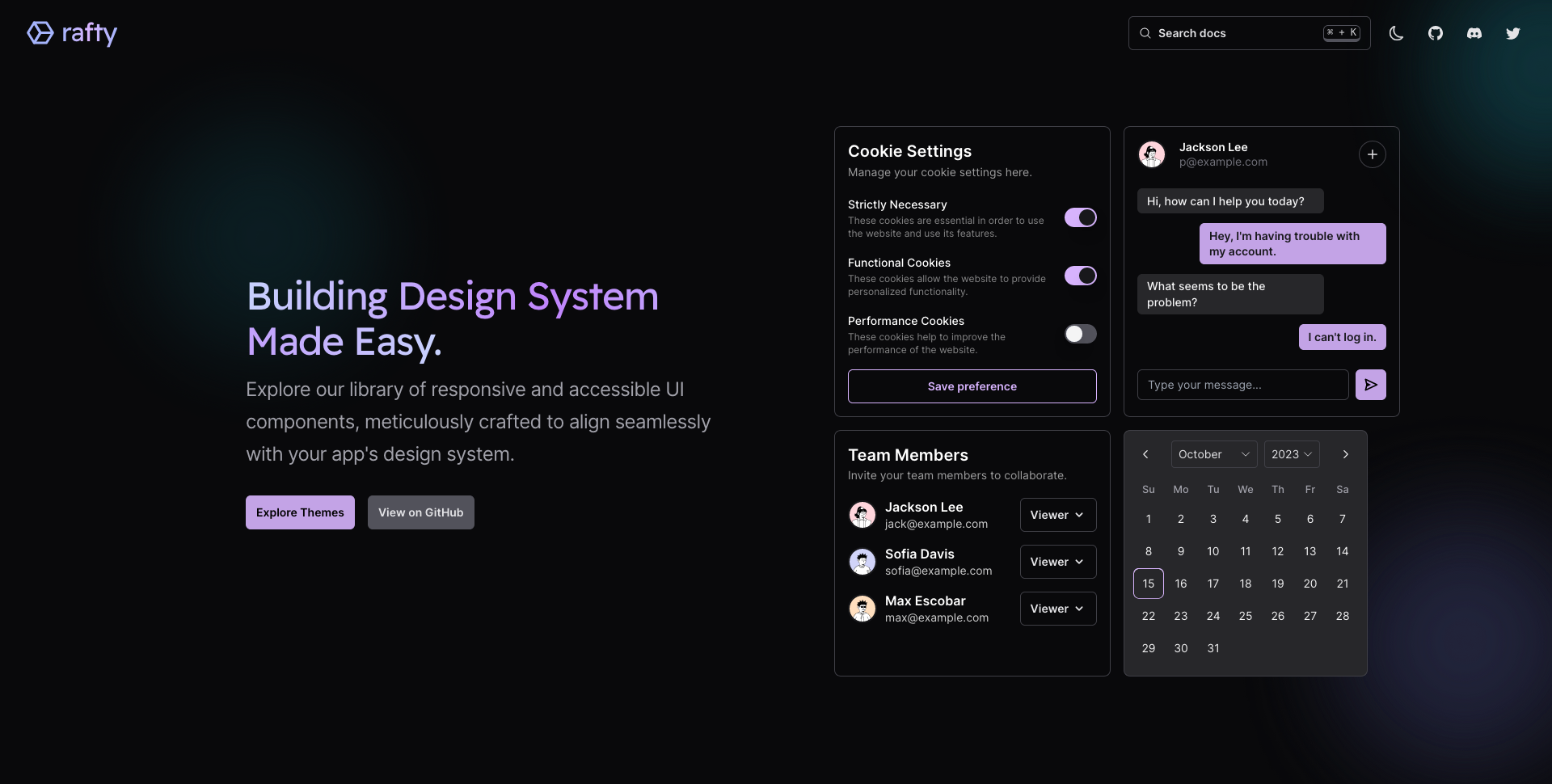Turn off Functional Cookies switch

click(x=1080, y=276)
